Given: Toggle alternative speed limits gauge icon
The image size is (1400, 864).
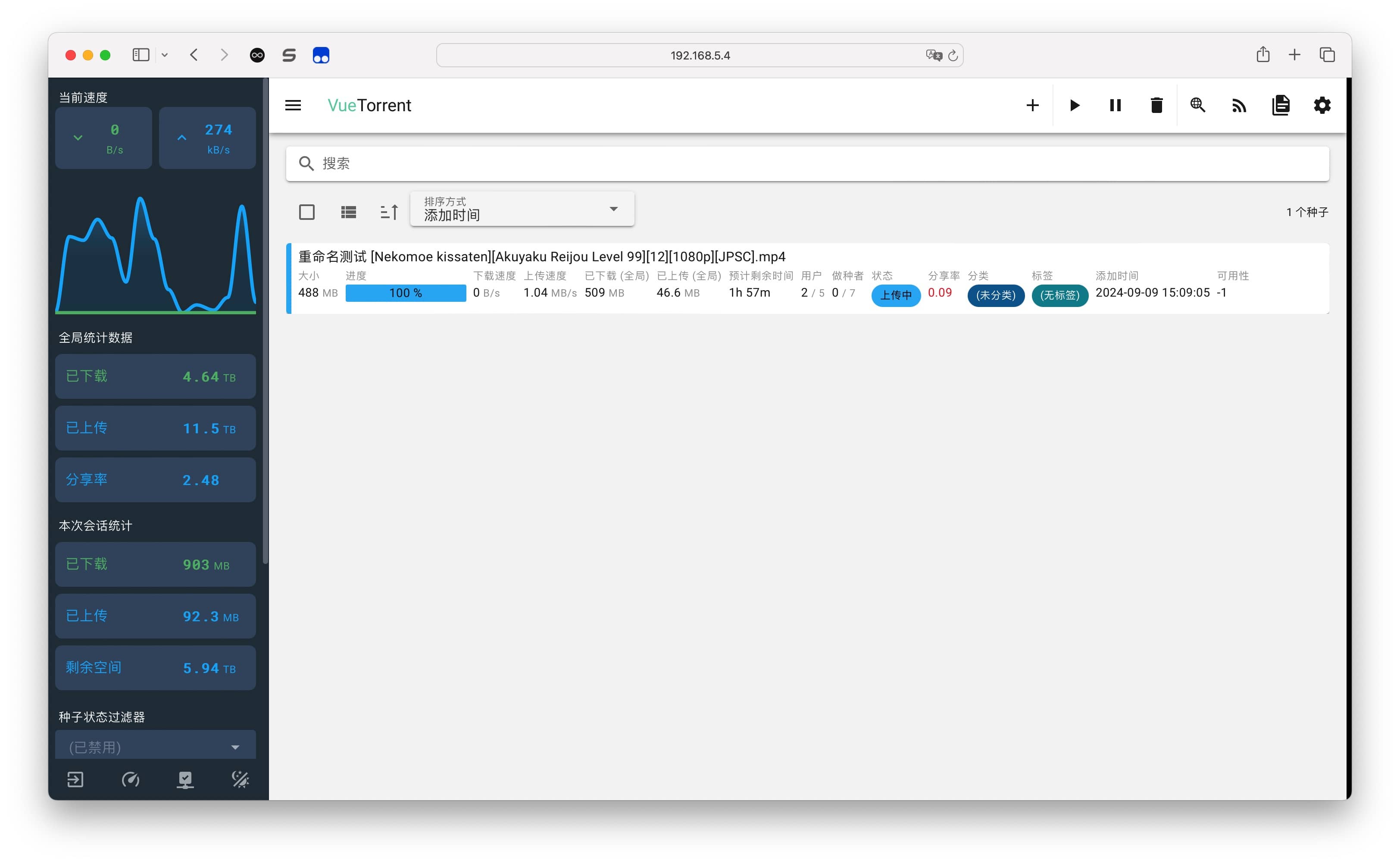Looking at the screenshot, I should 130,779.
